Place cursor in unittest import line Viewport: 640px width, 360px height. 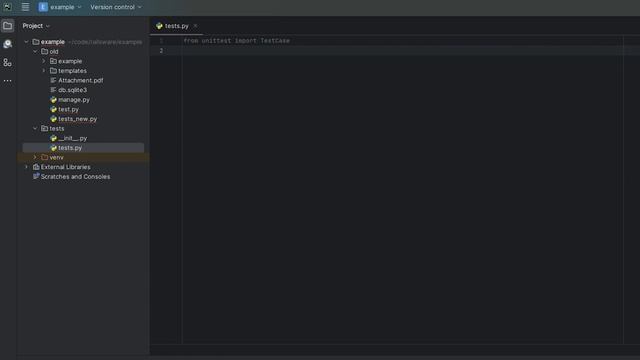236,41
